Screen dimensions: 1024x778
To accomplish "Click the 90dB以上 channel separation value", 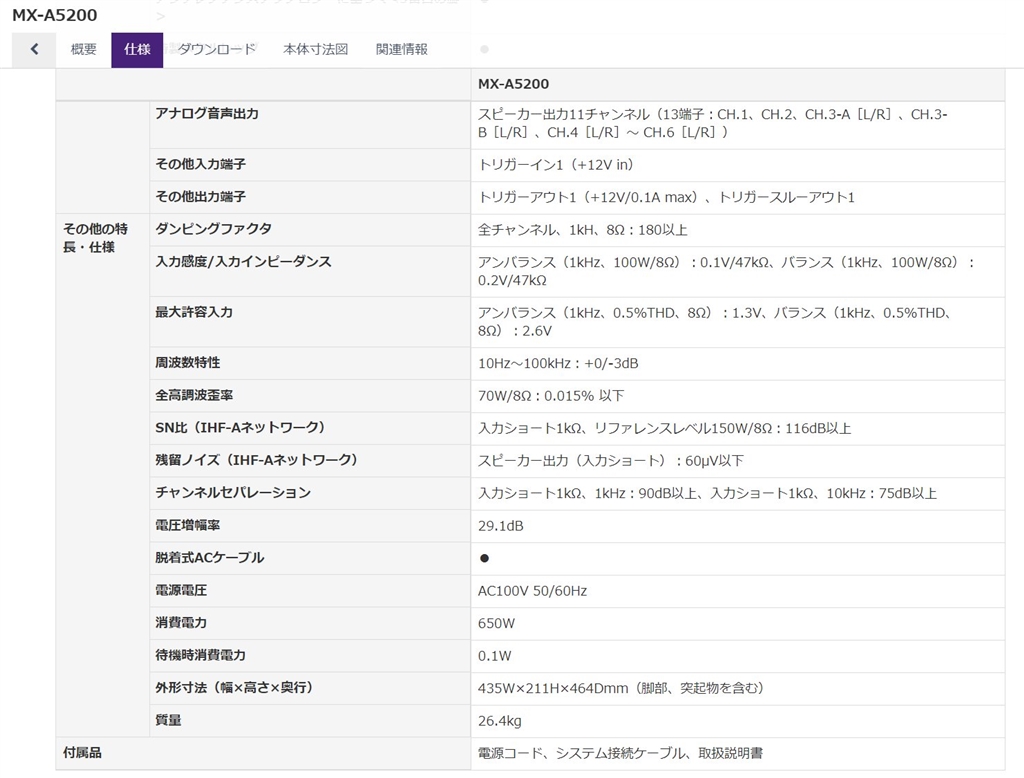I will [x=667, y=493].
